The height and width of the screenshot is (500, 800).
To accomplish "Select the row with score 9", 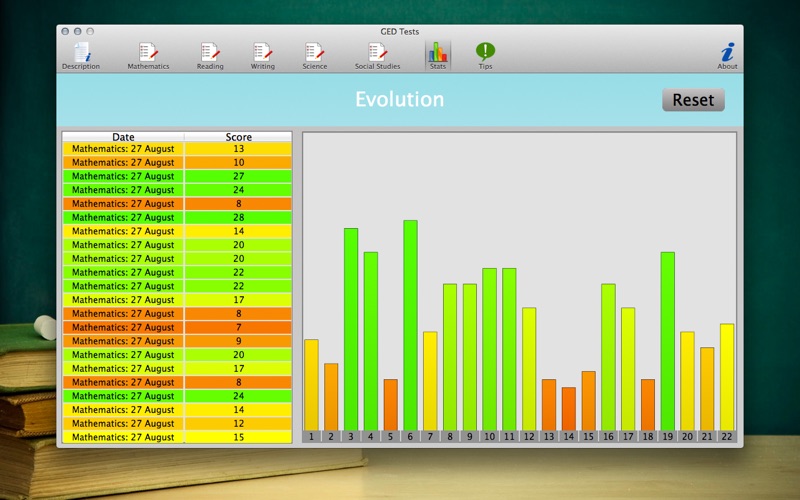I will pos(177,341).
